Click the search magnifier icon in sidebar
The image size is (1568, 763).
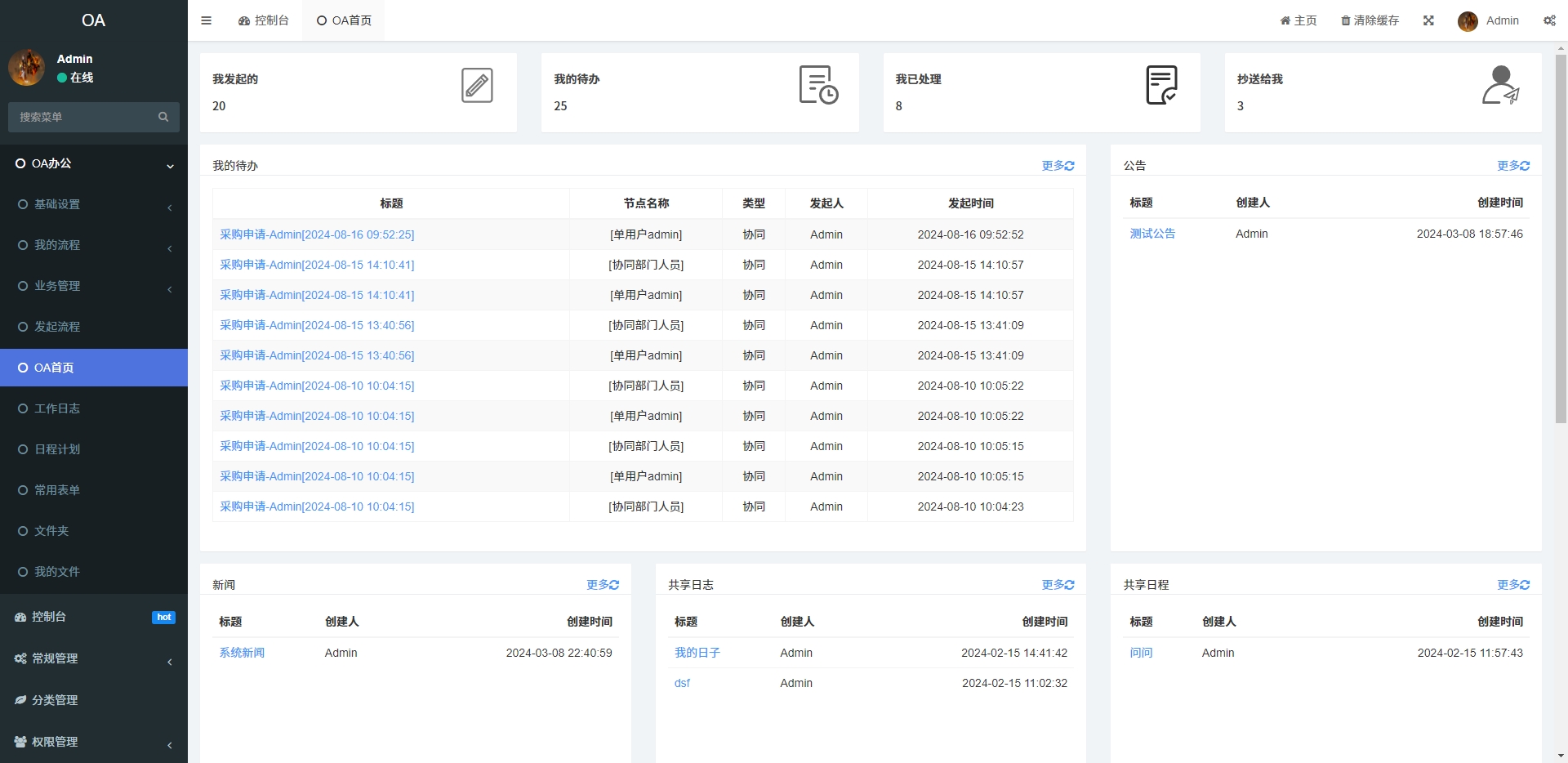pyautogui.click(x=163, y=117)
